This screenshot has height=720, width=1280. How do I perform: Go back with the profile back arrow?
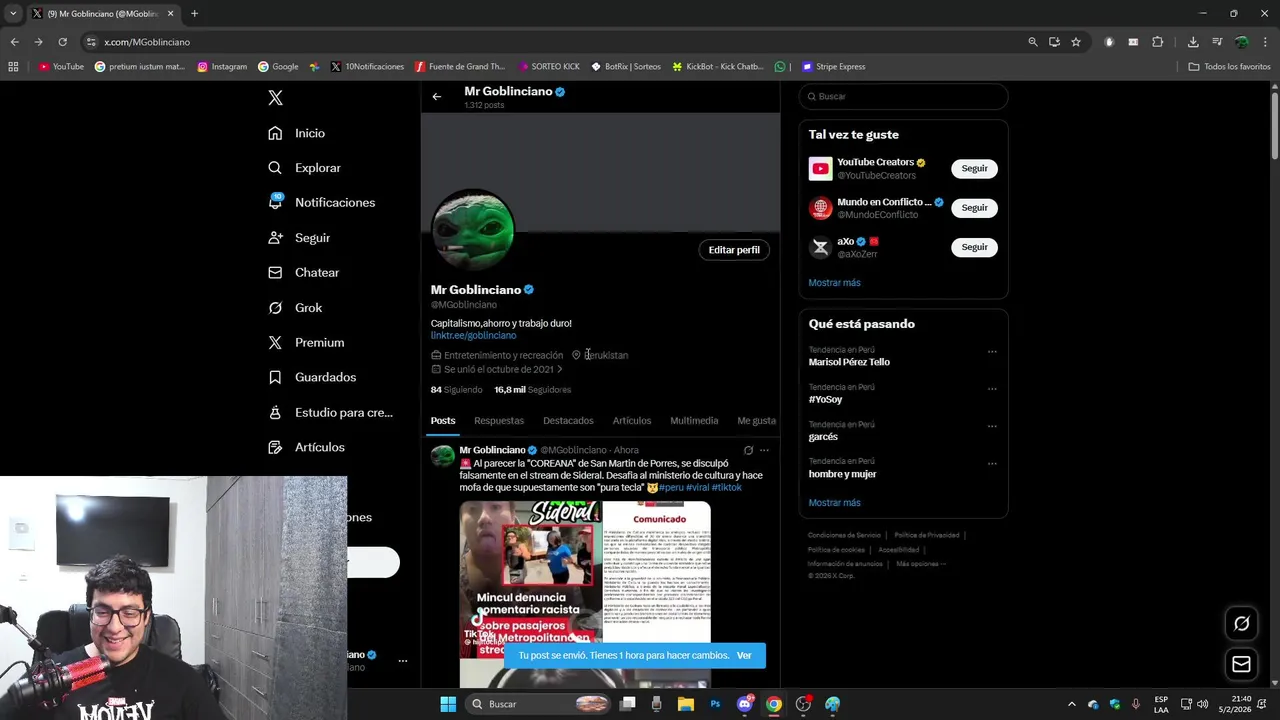pyautogui.click(x=437, y=97)
